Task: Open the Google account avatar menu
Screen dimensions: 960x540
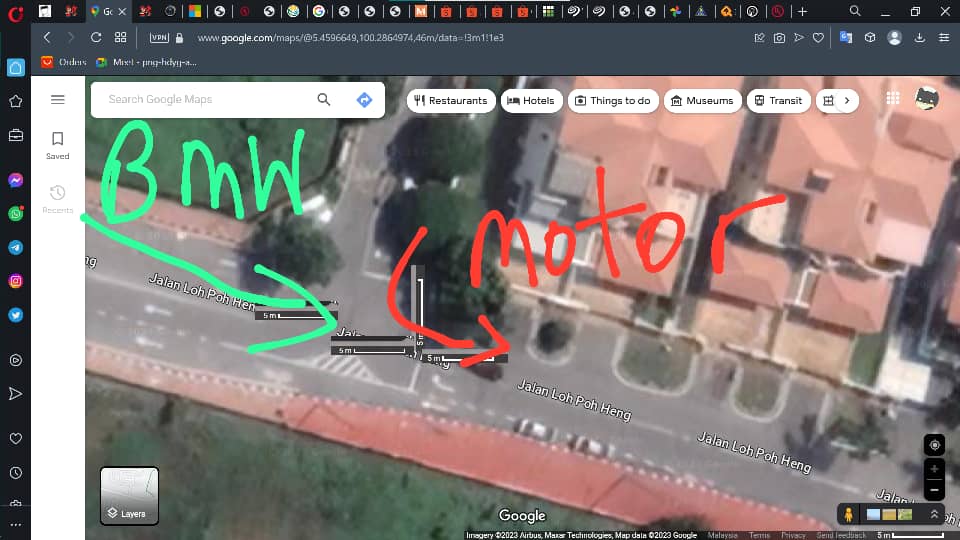Action: pos(927,99)
